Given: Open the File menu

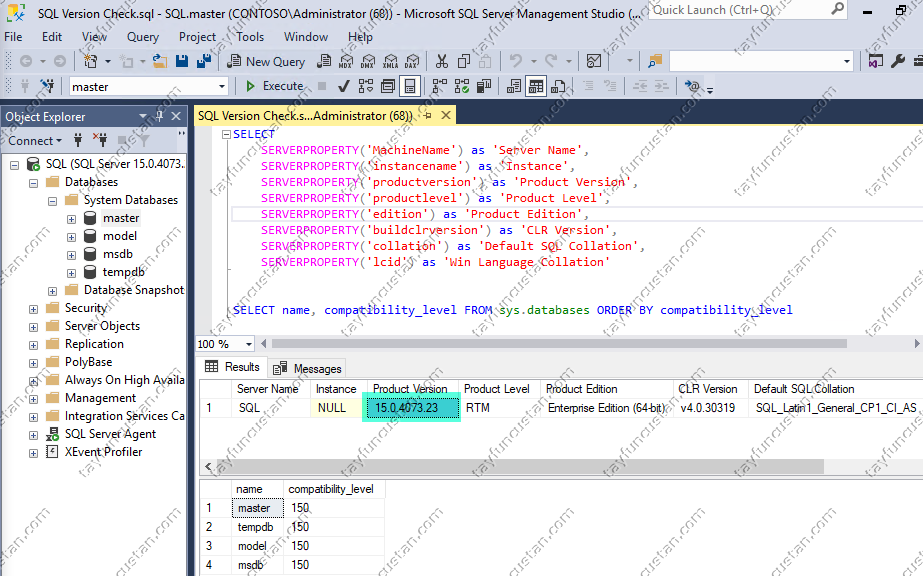Looking at the screenshot, I should (x=13, y=36).
